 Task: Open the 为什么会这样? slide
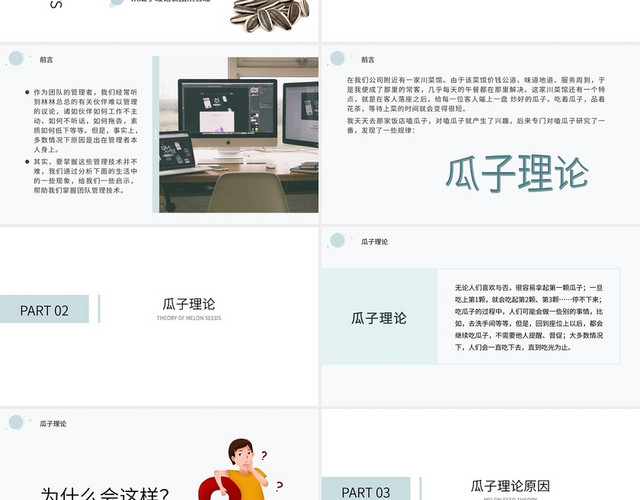159,454
